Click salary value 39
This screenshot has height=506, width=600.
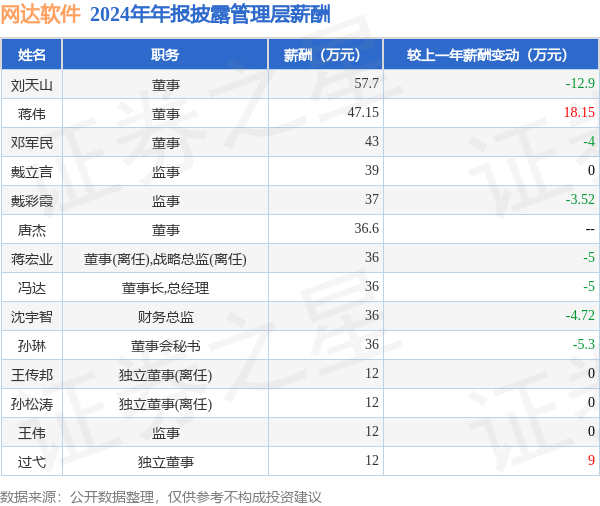pyautogui.click(x=372, y=170)
